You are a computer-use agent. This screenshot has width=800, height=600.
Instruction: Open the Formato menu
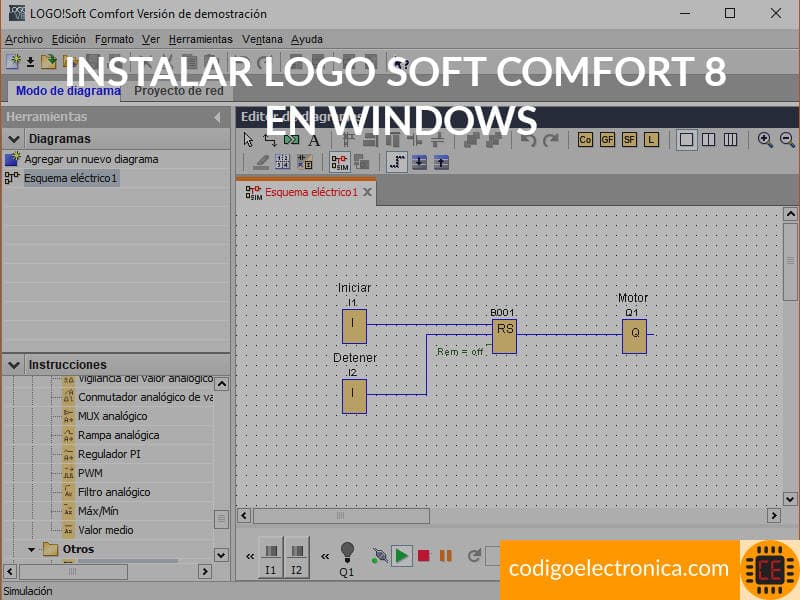[114, 39]
